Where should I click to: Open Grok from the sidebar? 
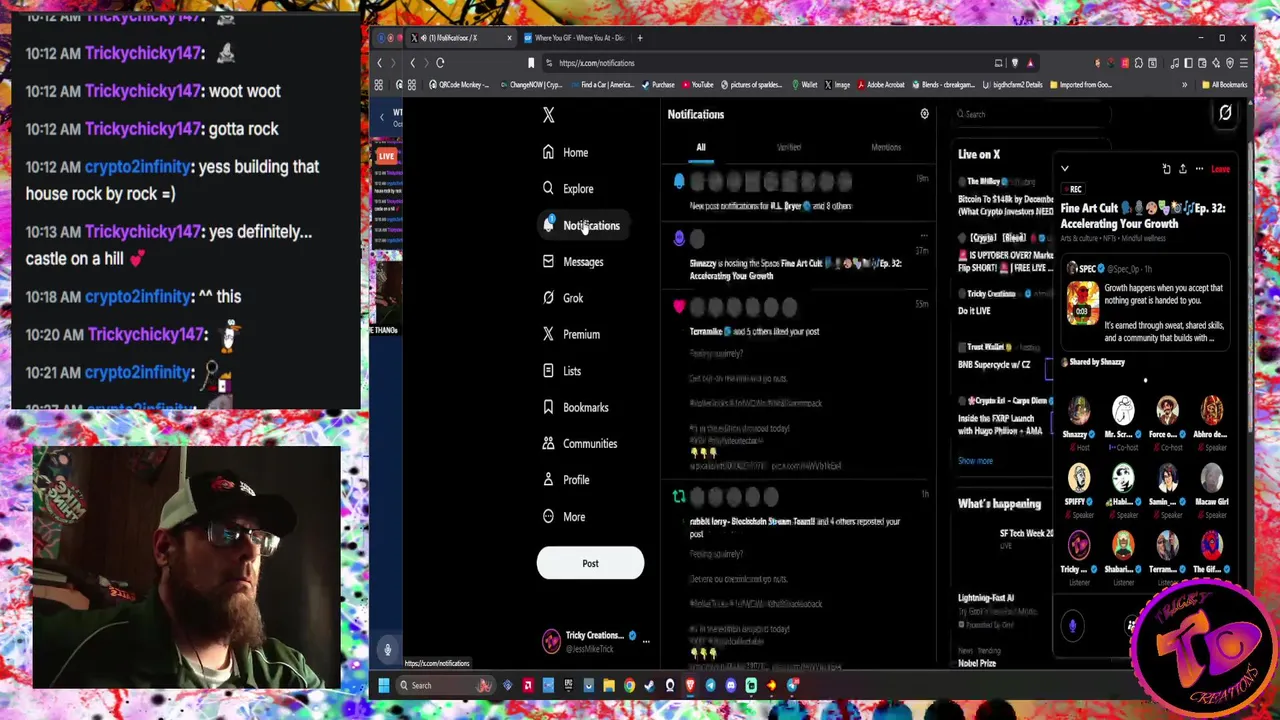click(x=563, y=298)
